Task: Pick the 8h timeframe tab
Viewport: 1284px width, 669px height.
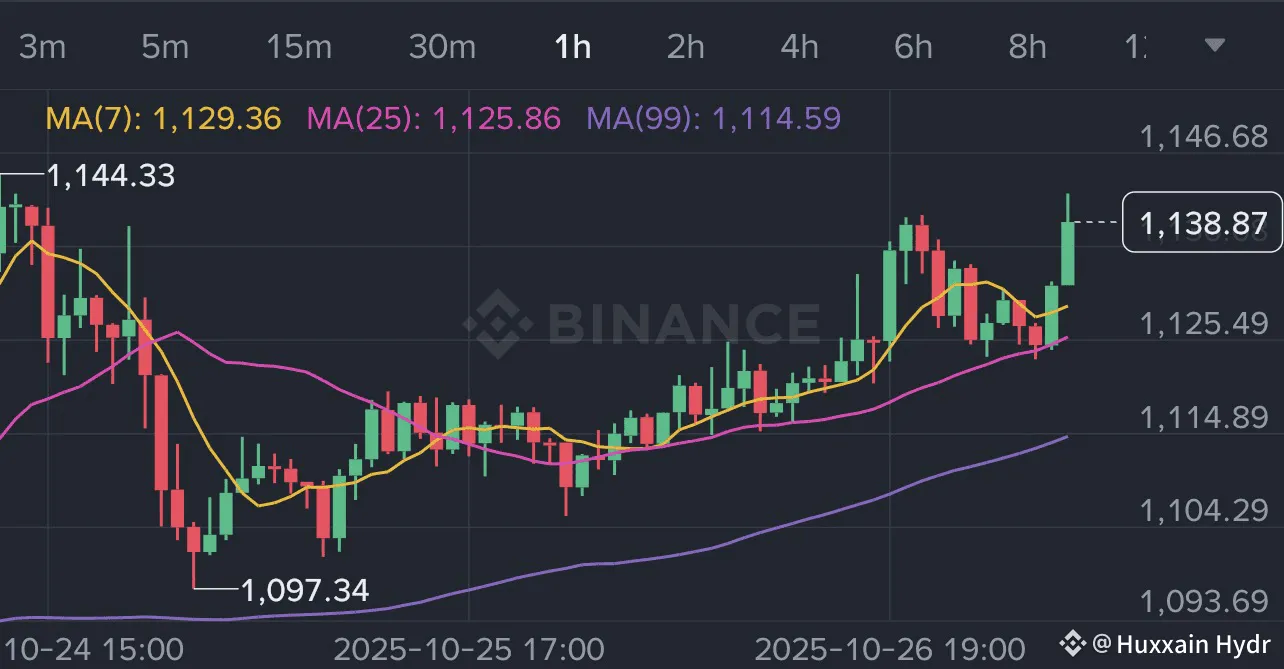Action: 1027,46
